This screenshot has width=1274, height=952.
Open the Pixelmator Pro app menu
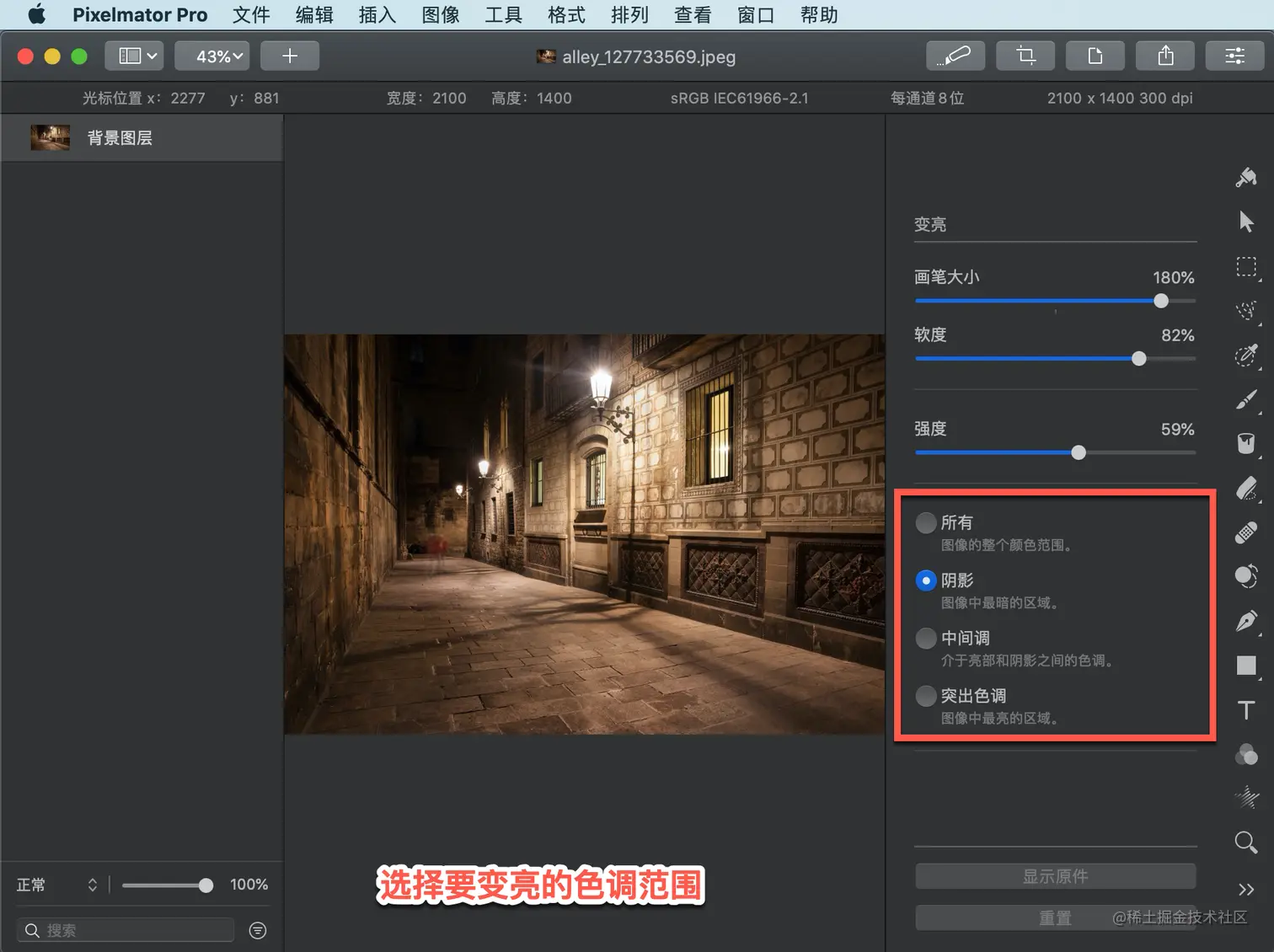(x=140, y=14)
